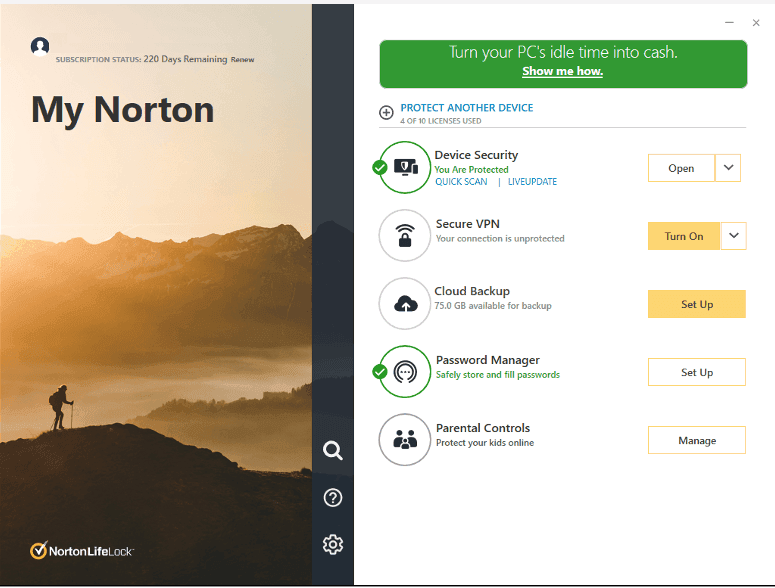The height and width of the screenshot is (588, 775).
Task: Click the green checkmark on Password Manager
Action: 380,372
